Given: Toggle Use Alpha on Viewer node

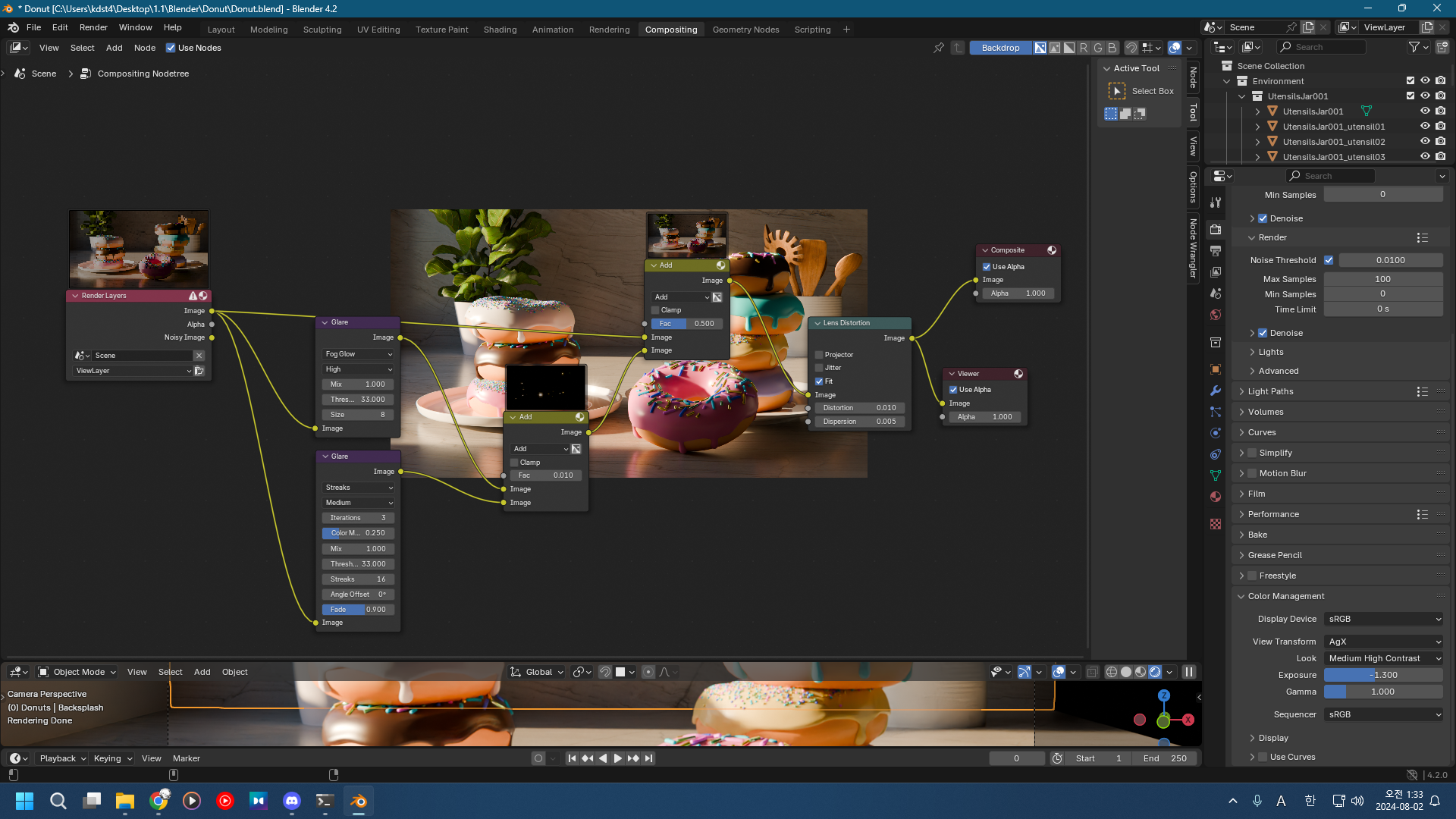Looking at the screenshot, I should coord(953,390).
